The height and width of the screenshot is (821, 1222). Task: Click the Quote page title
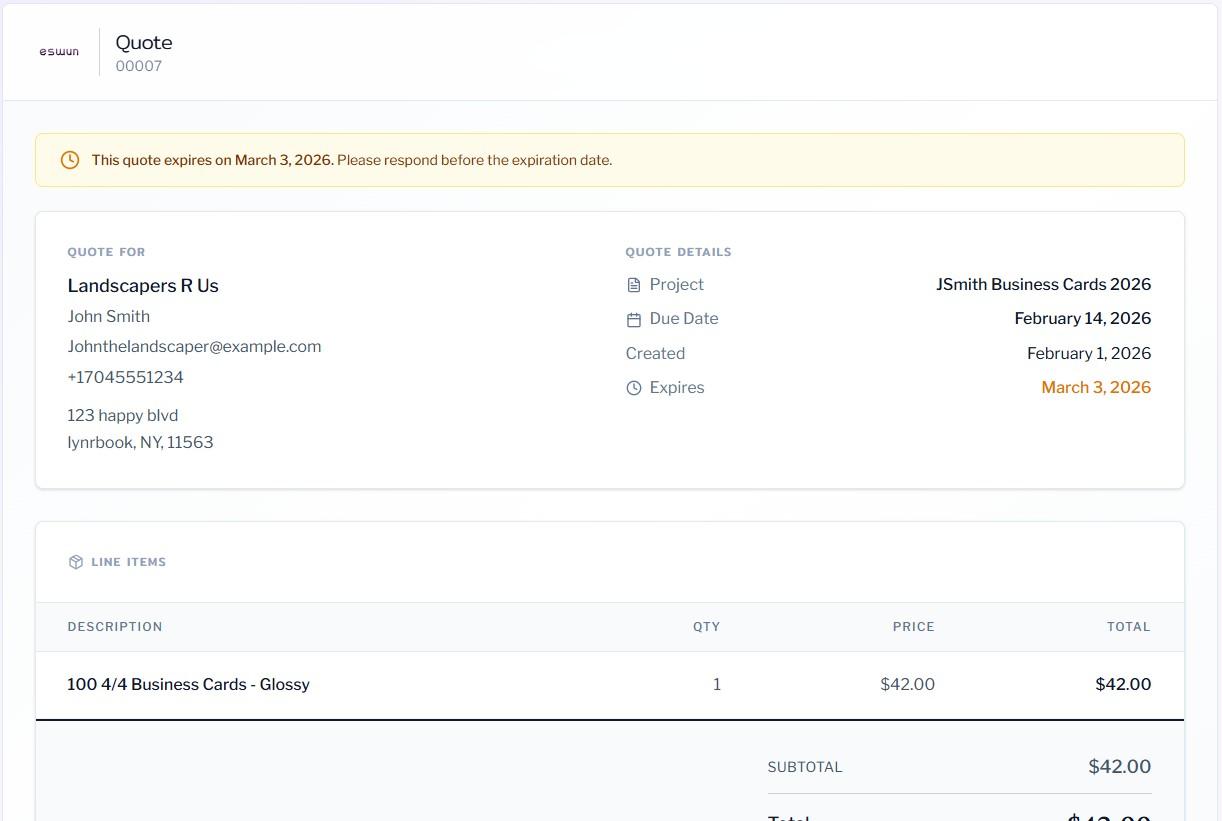click(x=143, y=42)
